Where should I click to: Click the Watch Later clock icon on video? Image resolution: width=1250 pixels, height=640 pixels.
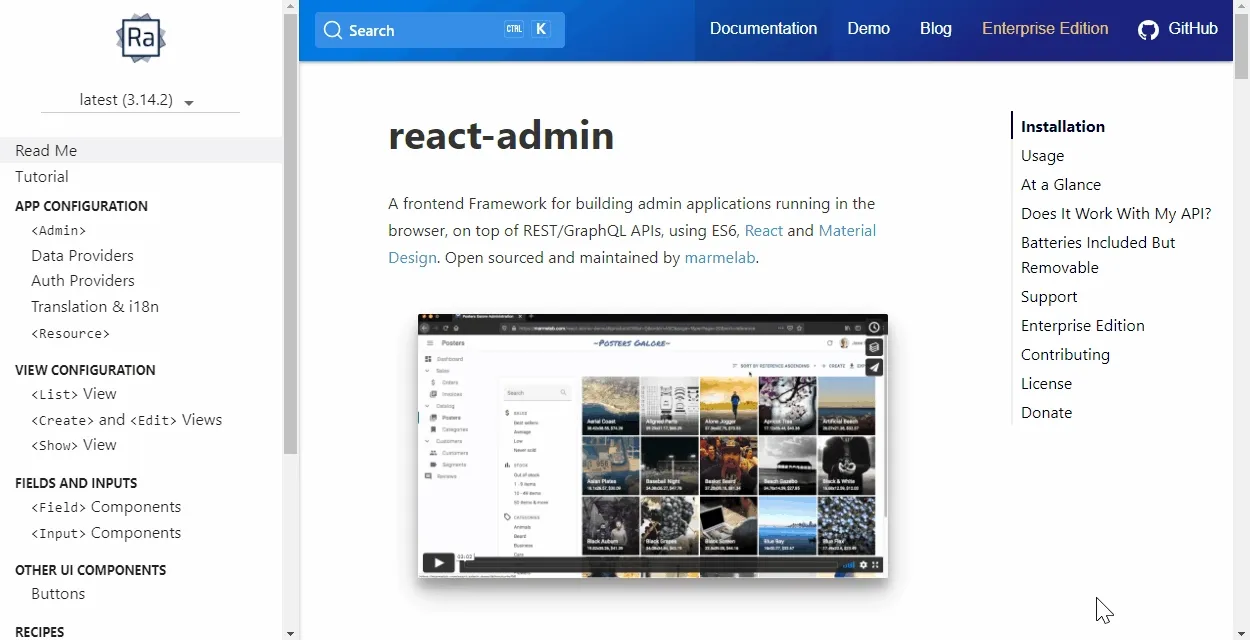coord(874,327)
